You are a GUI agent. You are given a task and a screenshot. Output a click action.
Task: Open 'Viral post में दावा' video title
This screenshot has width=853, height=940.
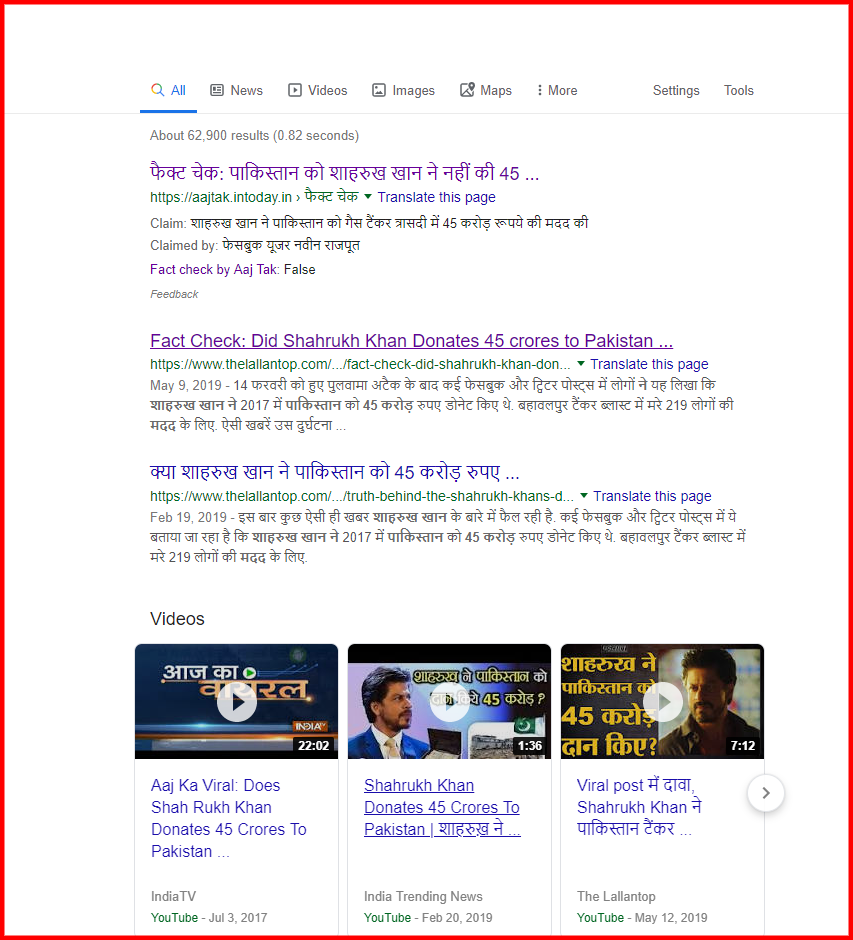click(x=639, y=808)
